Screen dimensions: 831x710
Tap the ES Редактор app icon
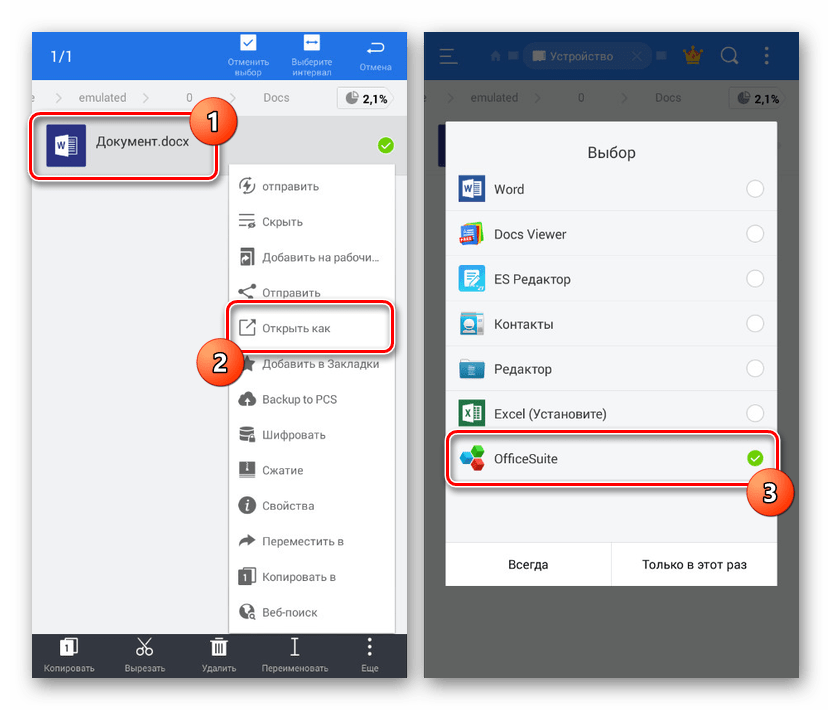[472, 279]
